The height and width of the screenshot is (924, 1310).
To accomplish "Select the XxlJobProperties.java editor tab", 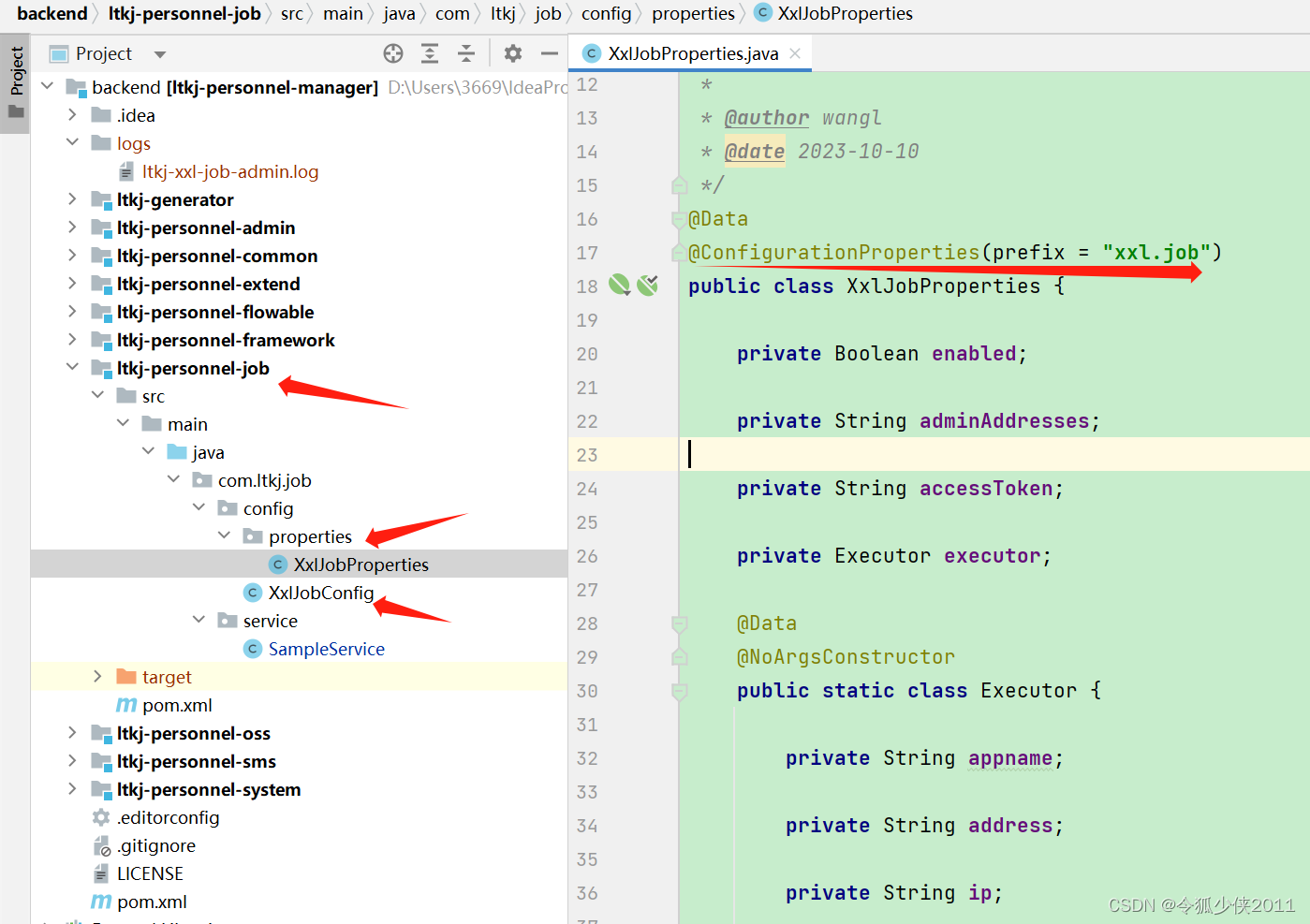I will (691, 53).
